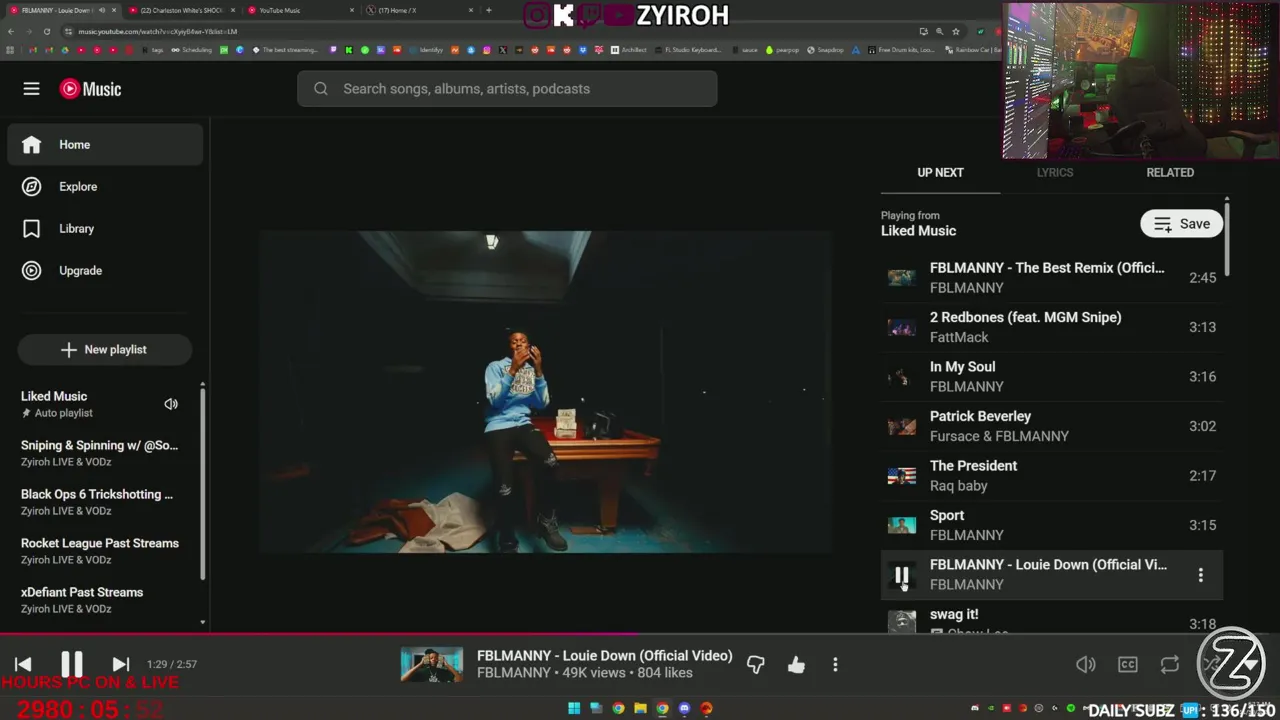Switch to YouTube Music browser tab

[x=300, y=10]
